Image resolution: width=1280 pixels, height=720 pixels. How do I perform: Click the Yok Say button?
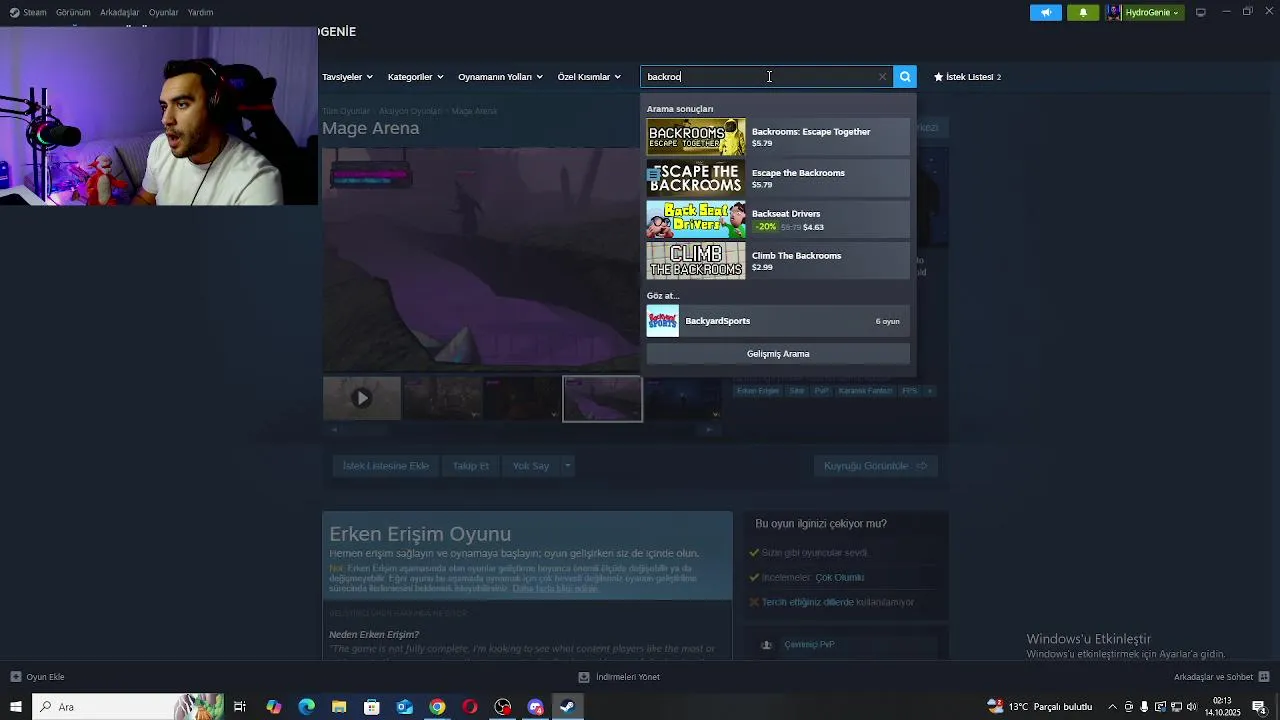click(530, 466)
